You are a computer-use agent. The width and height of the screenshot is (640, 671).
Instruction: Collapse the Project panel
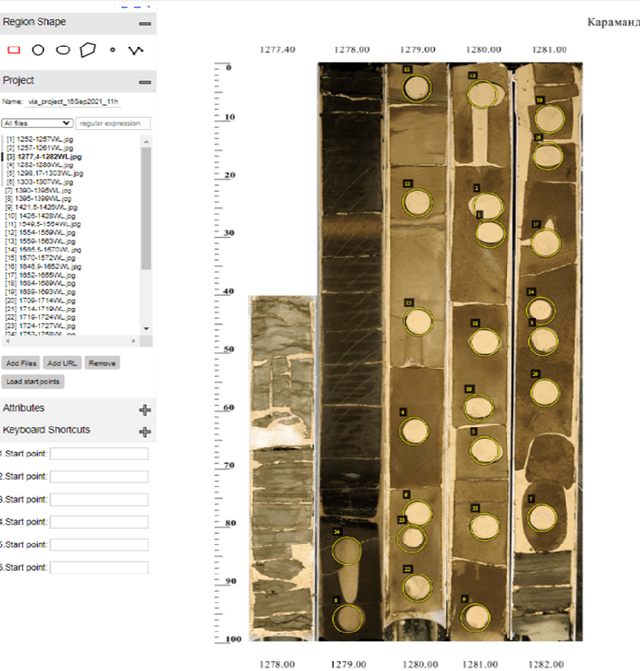click(145, 81)
